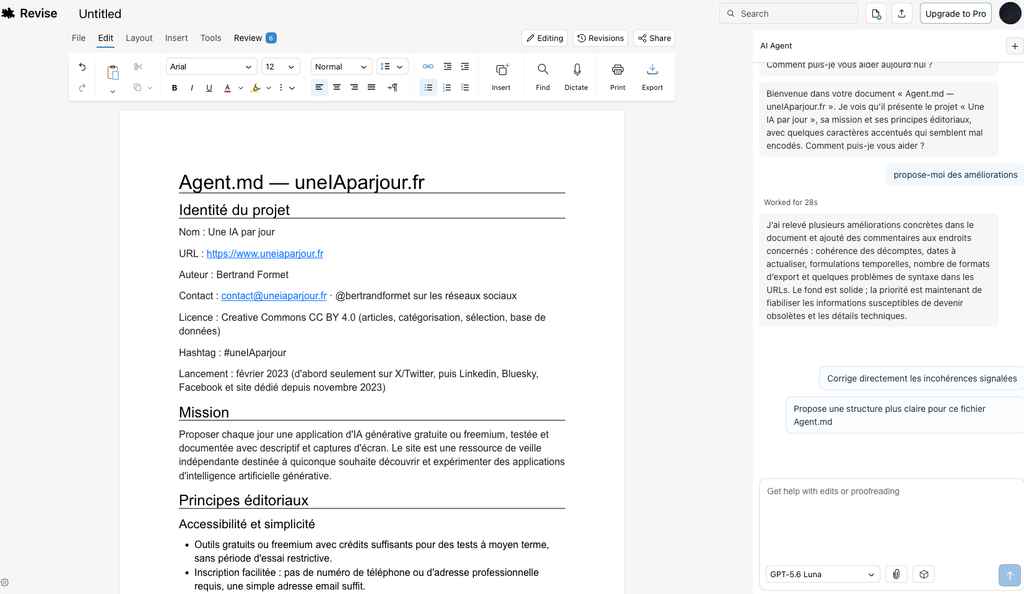The height and width of the screenshot is (594, 1024).
Task: Click the Paste clipboard icon
Action: tap(112, 72)
